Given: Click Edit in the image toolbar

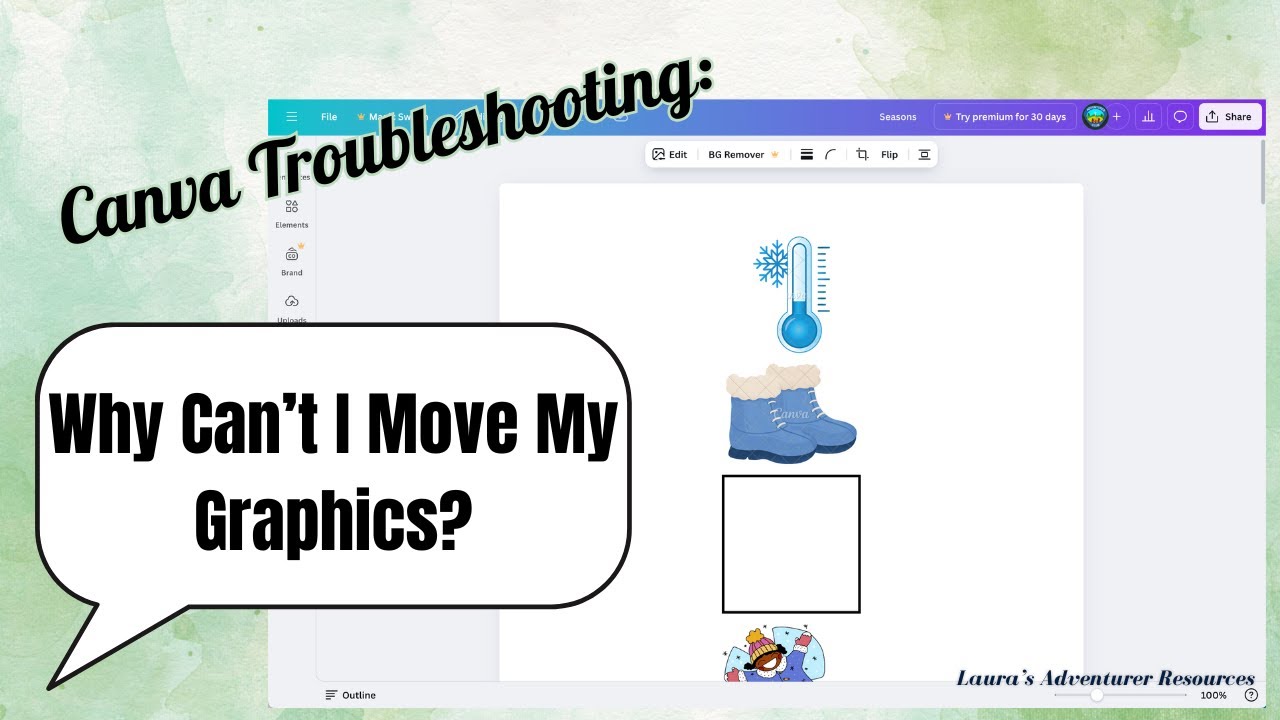Looking at the screenshot, I should point(670,155).
